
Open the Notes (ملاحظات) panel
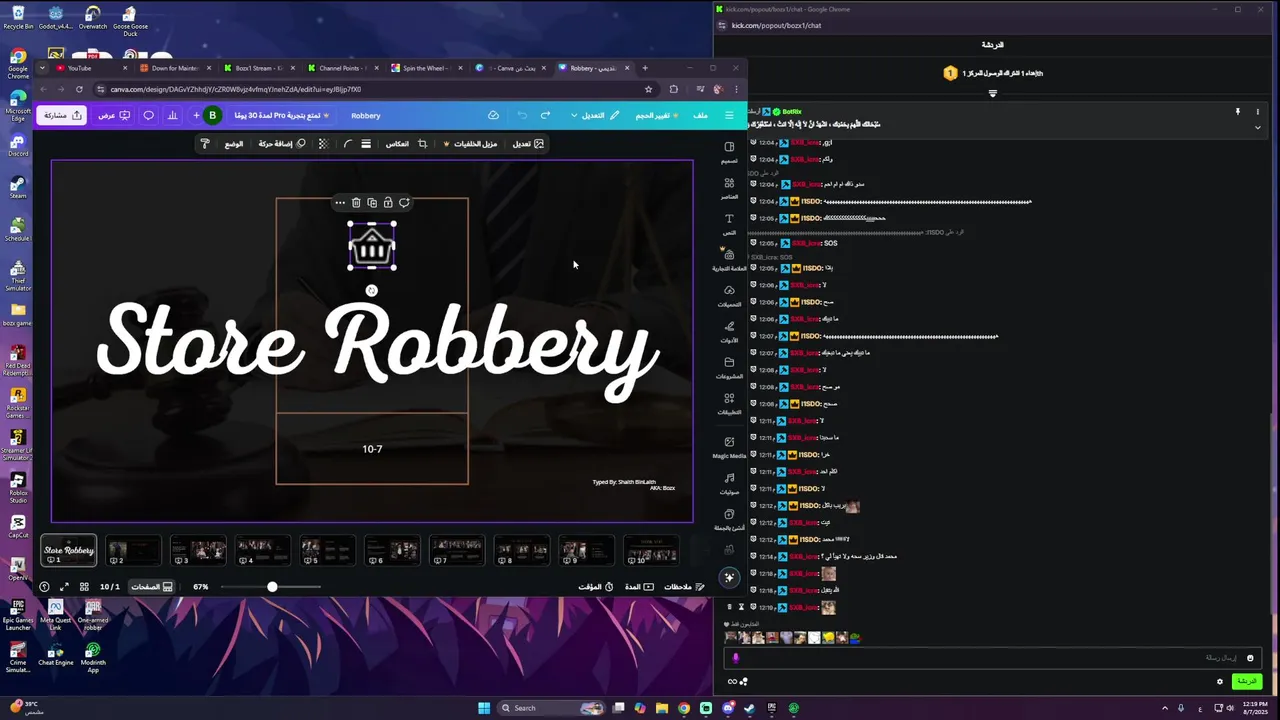click(684, 587)
